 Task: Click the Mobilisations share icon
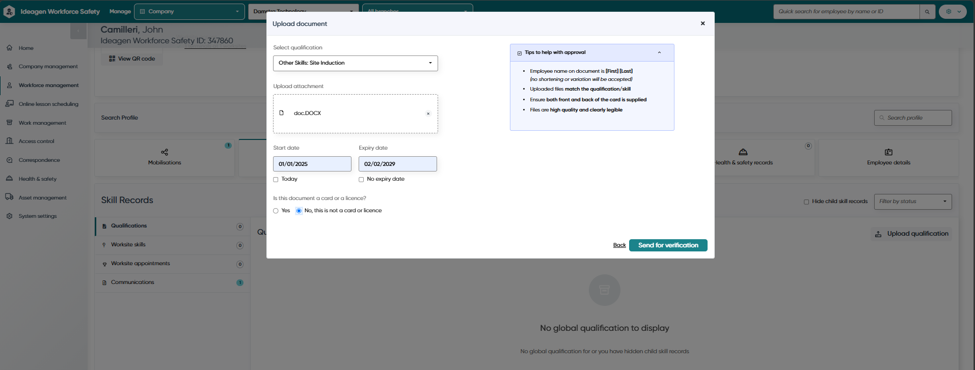click(x=165, y=152)
